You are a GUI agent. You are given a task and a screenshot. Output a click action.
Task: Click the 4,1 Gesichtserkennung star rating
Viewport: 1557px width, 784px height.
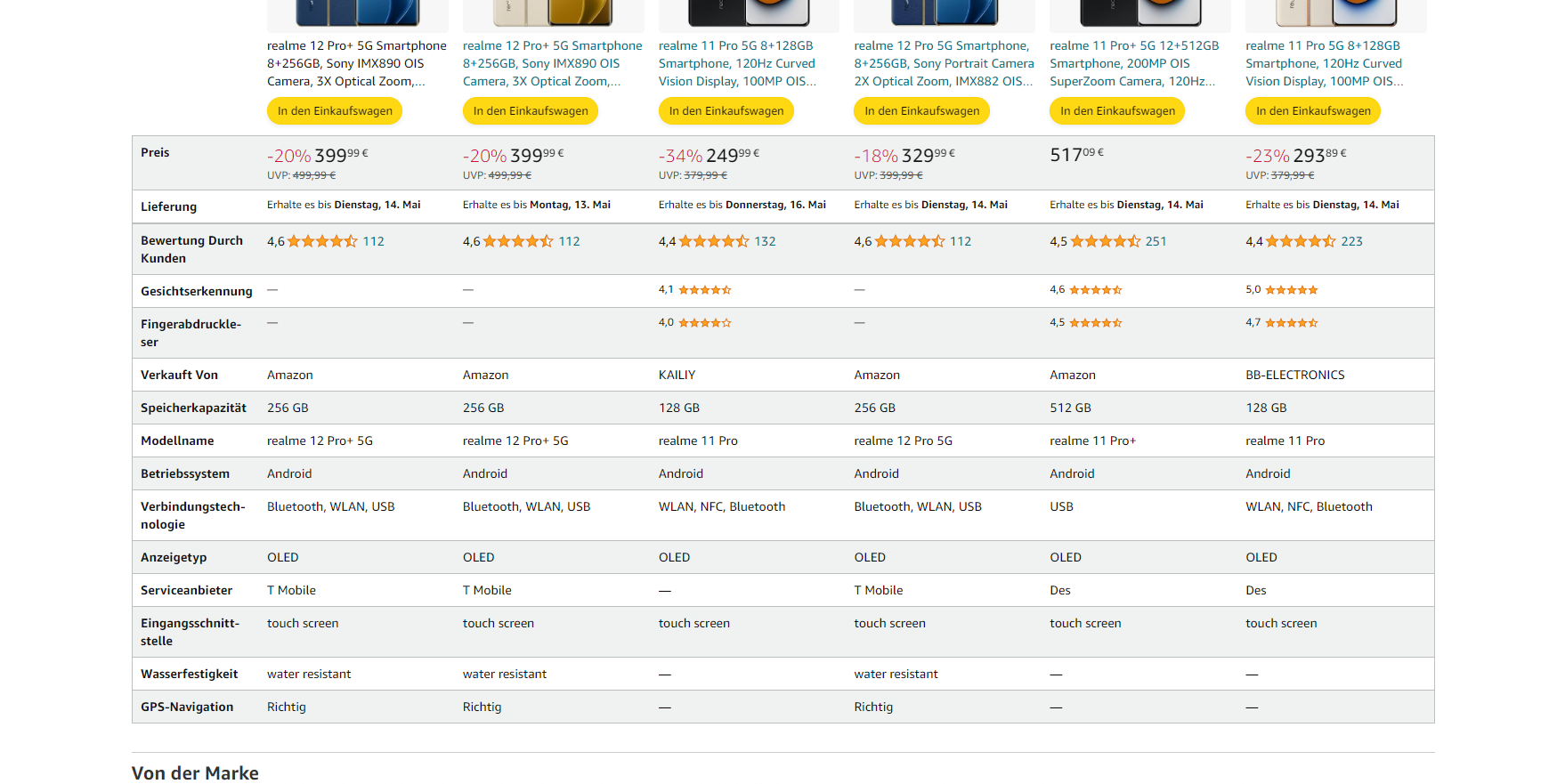point(705,290)
